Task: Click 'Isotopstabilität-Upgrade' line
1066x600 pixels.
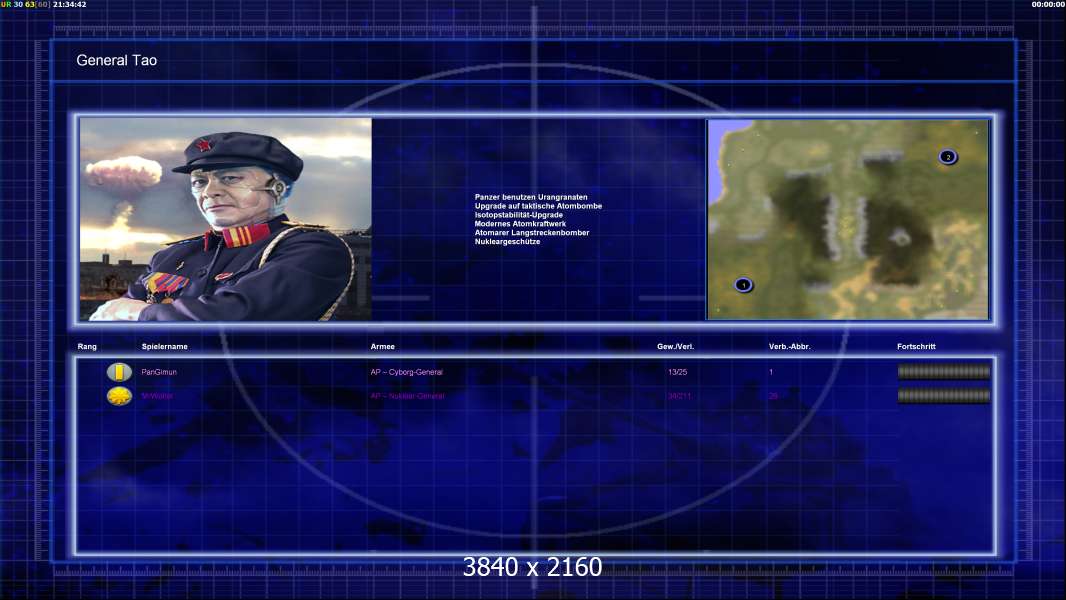Action: coord(519,215)
